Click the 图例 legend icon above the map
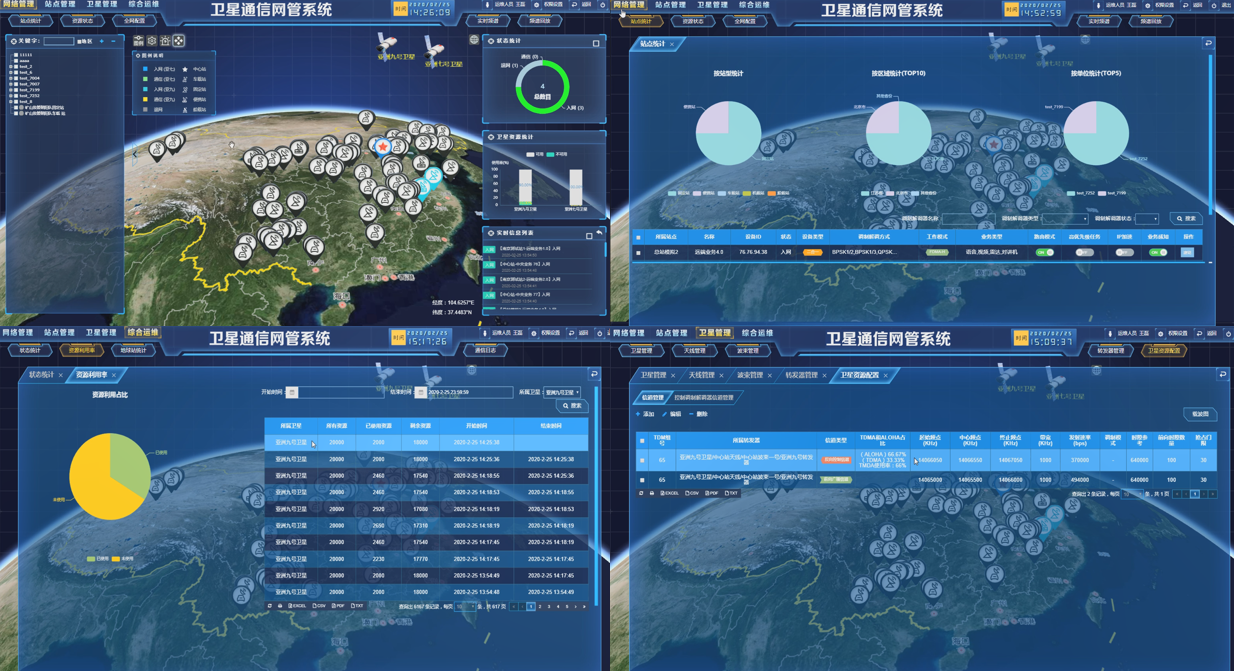The image size is (1234, 671). point(139,41)
